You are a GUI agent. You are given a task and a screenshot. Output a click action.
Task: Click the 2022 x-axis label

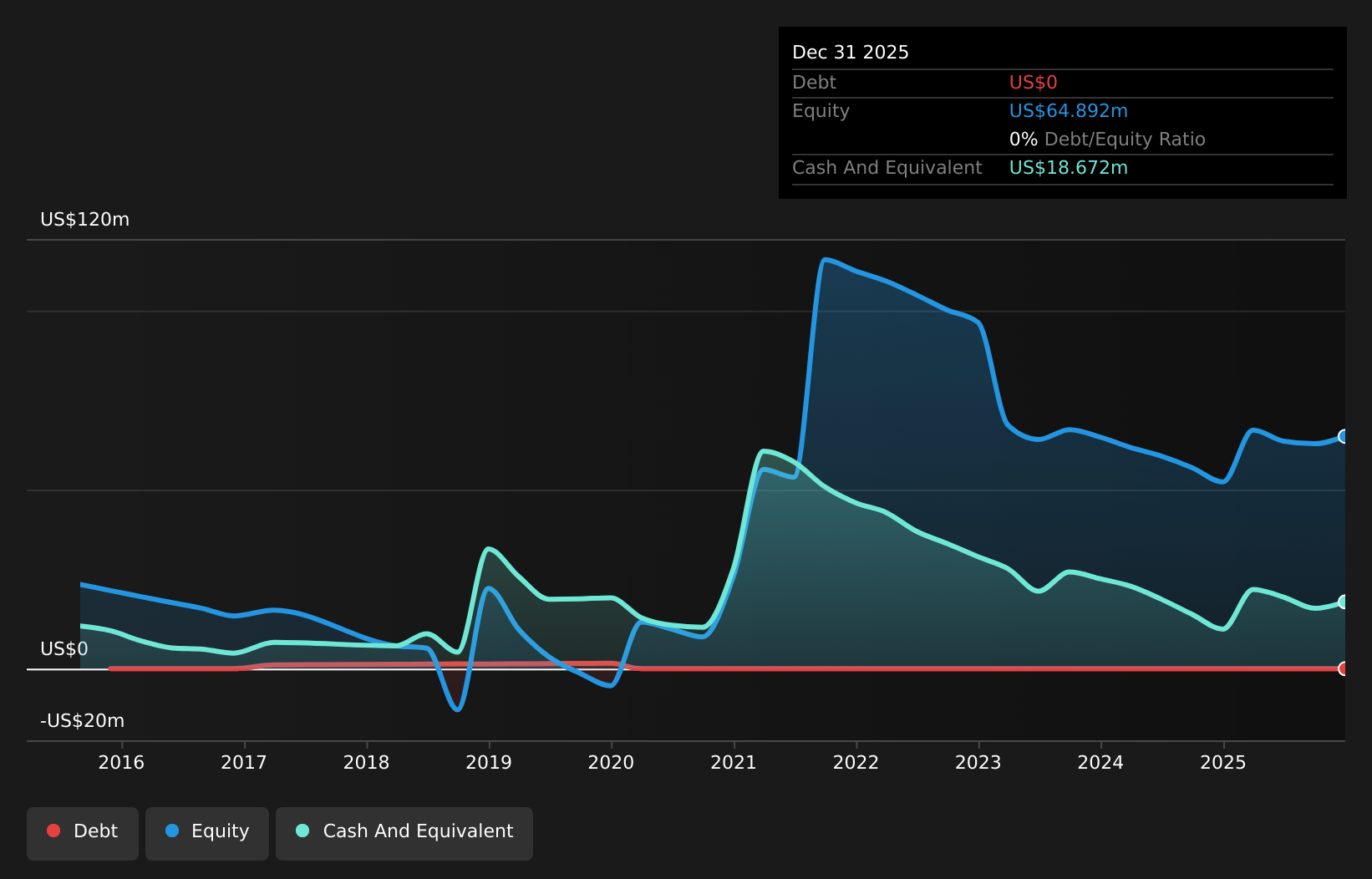tap(856, 762)
